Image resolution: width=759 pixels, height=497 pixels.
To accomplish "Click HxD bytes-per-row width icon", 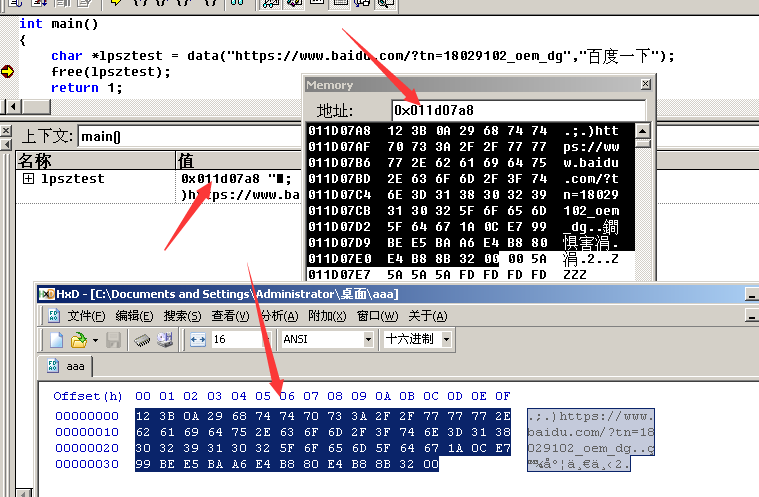I will coord(197,340).
